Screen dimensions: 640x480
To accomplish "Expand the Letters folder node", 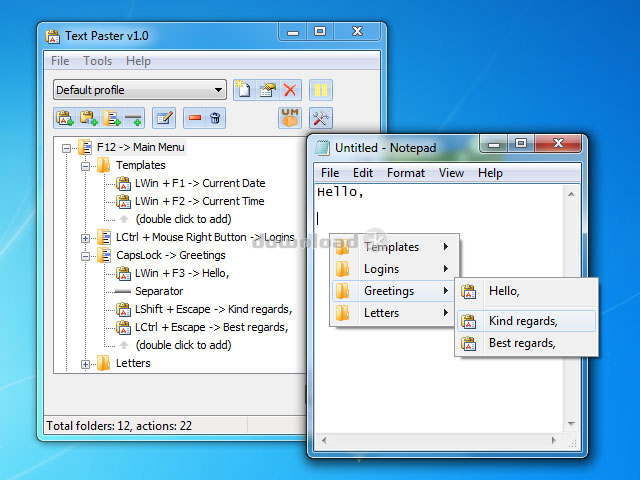I will (x=85, y=364).
